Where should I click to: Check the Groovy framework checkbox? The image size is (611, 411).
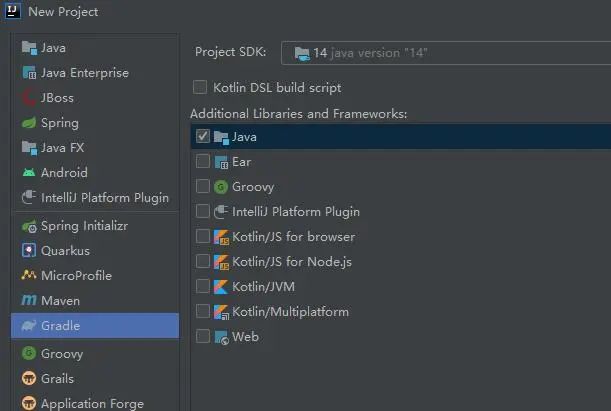coord(203,186)
